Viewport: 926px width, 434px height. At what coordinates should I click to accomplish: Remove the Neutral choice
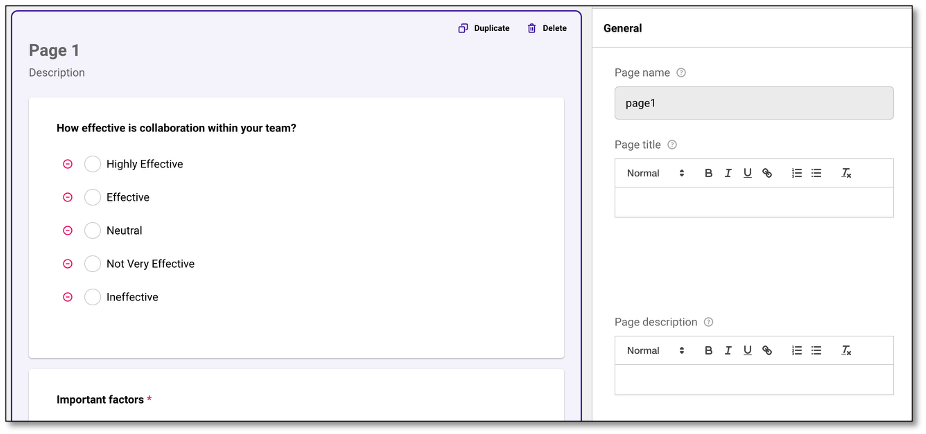(x=67, y=230)
